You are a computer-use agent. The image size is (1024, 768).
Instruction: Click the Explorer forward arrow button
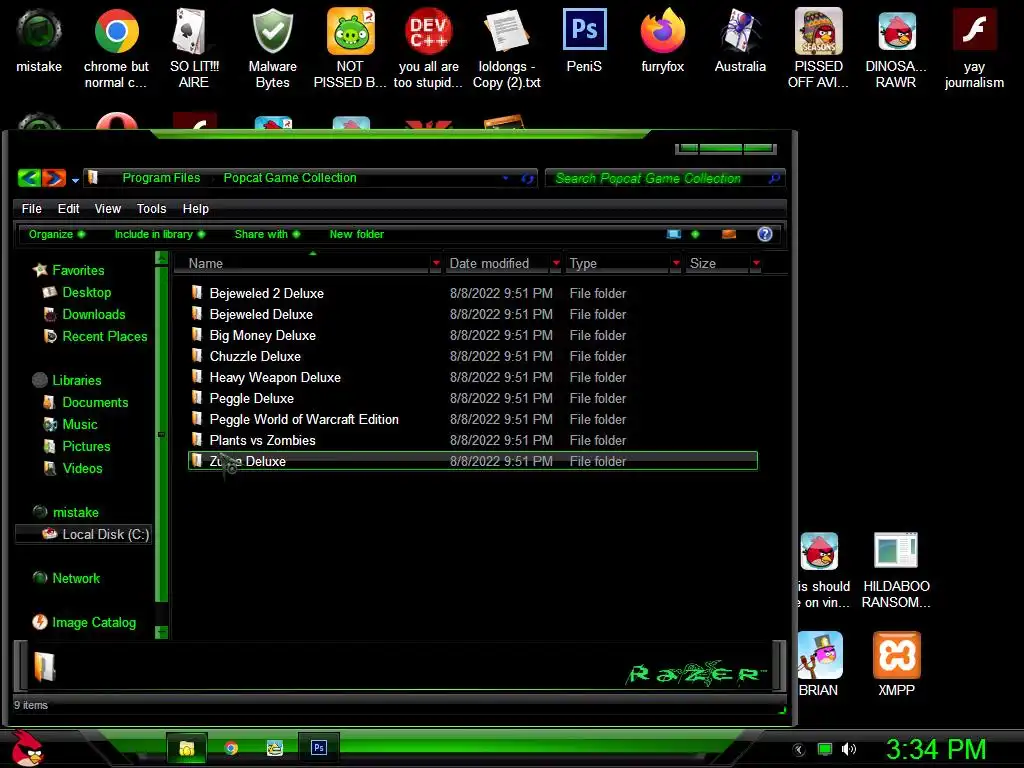coord(54,178)
